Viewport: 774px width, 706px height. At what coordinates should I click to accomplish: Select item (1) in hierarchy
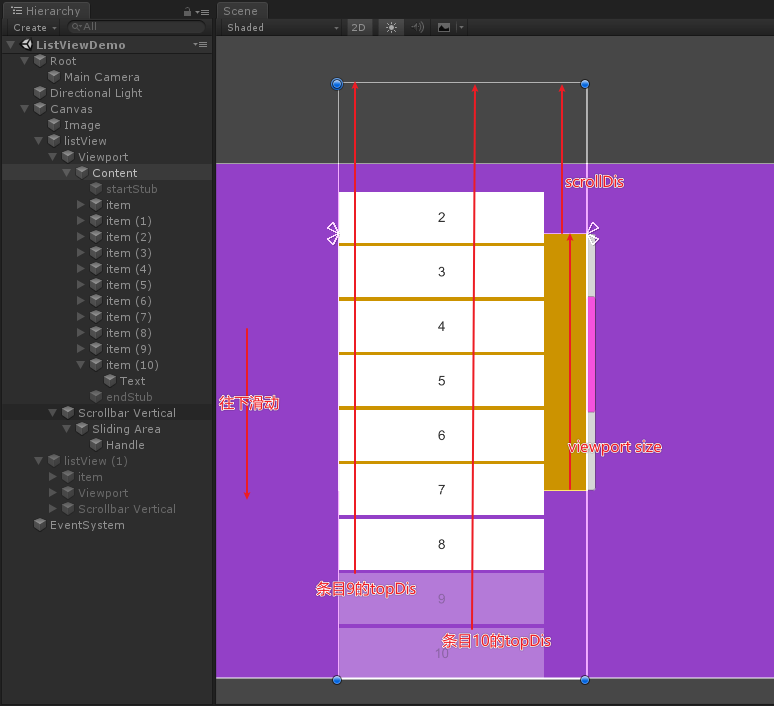pyautogui.click(x=128, y=221)
